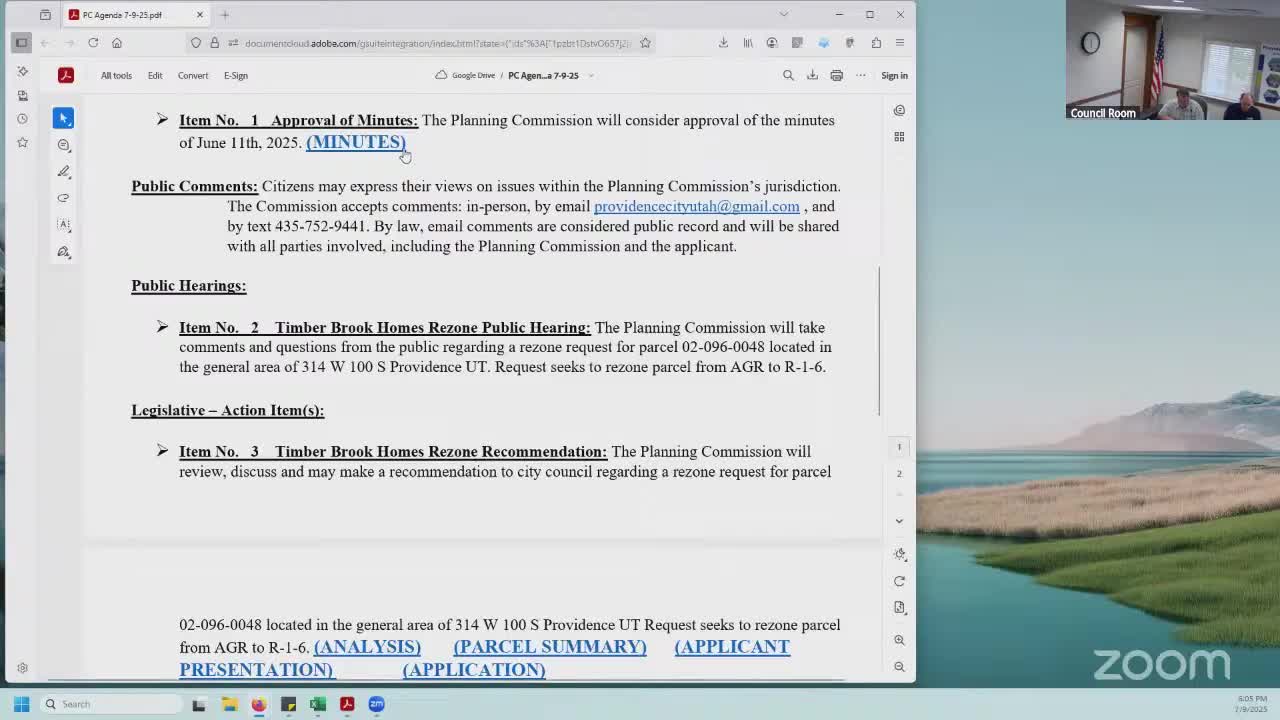Activate the freehand Draw tool
Image resolution: width=1280 pixels, height=720 pixels.
[x=63, y=198]
